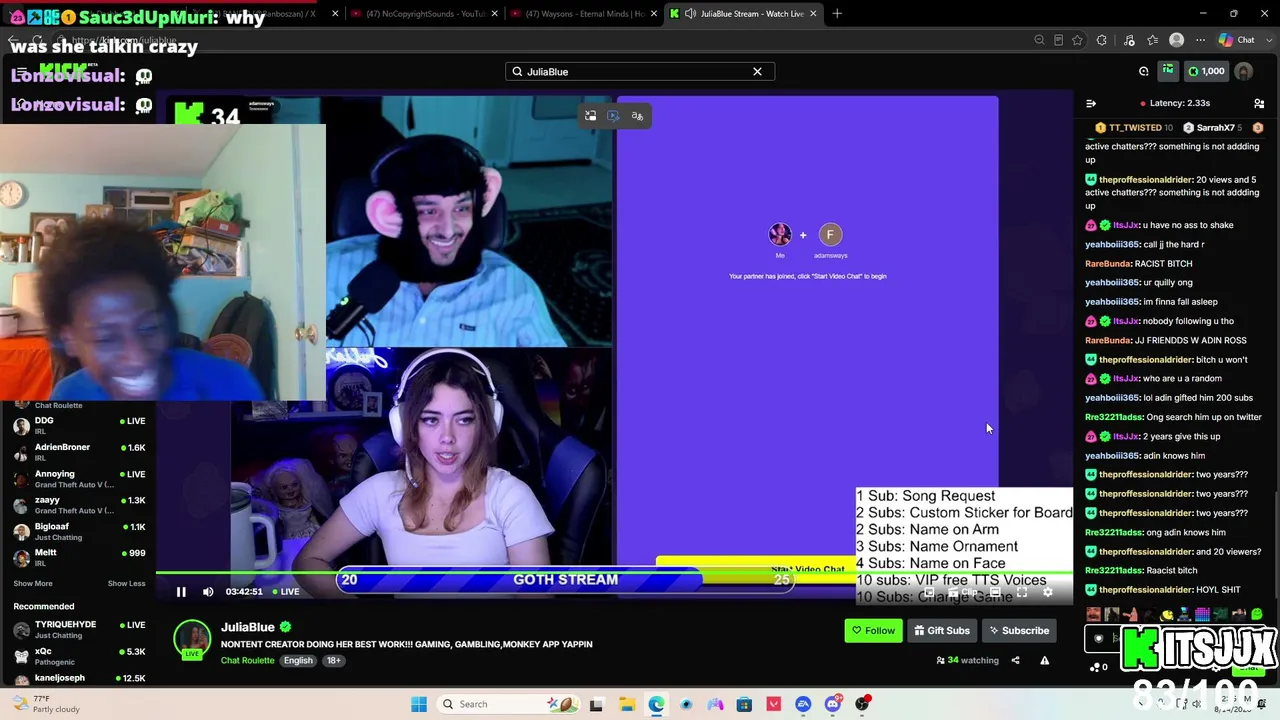
Task: Click the Chat Roulette category link
Action: point(247,661)
